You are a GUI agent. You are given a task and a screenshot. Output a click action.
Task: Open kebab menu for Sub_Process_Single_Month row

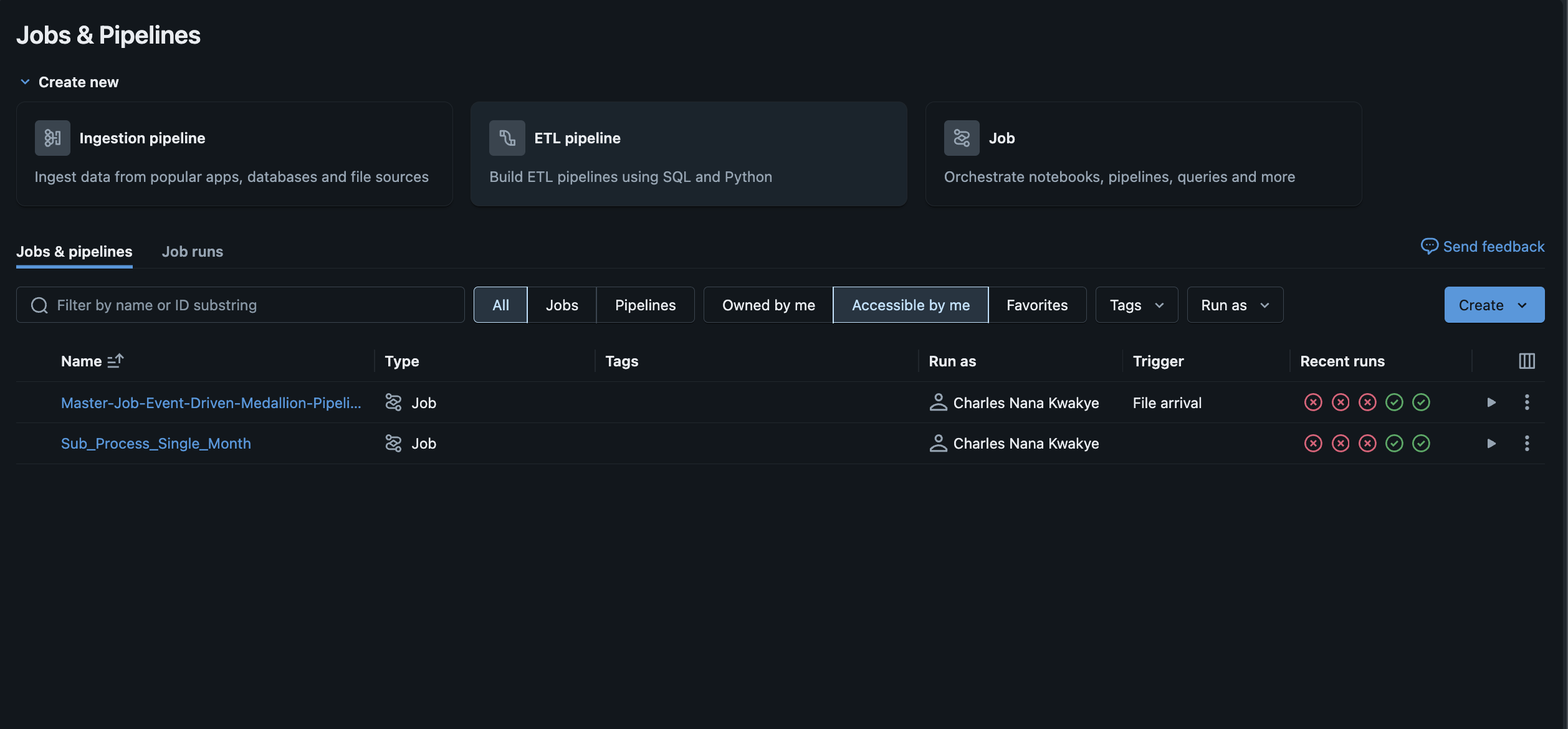pos(1526,444)
